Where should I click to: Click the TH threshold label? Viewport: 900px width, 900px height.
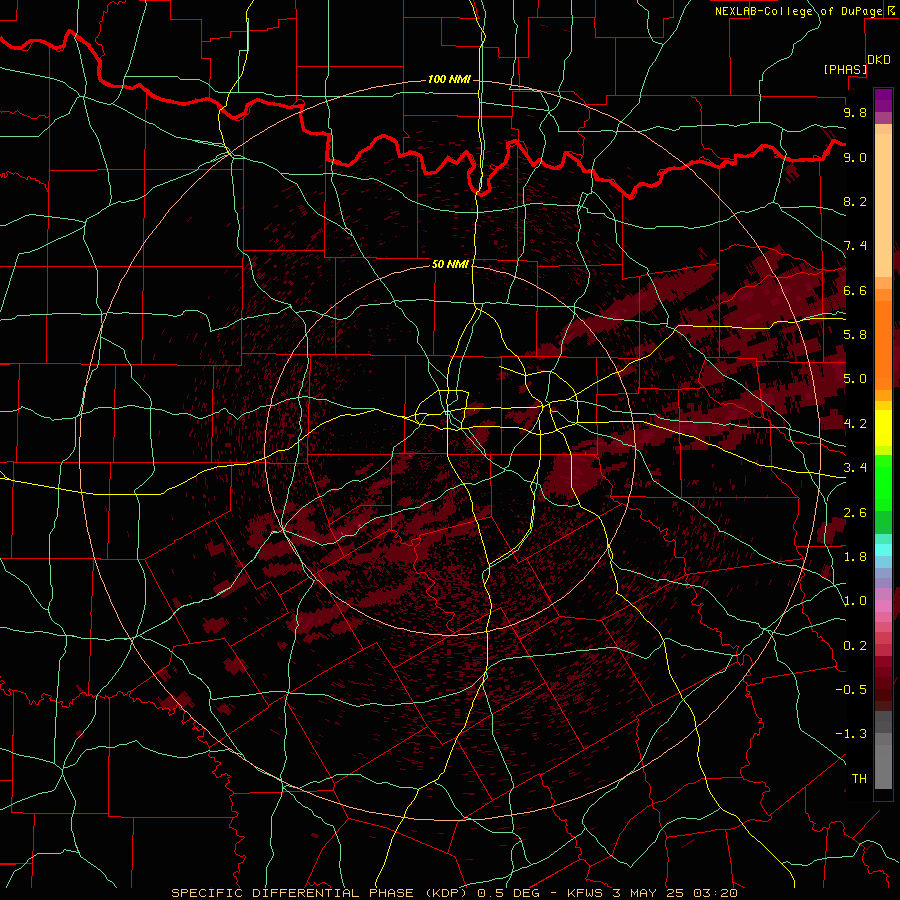click(859, 779)
